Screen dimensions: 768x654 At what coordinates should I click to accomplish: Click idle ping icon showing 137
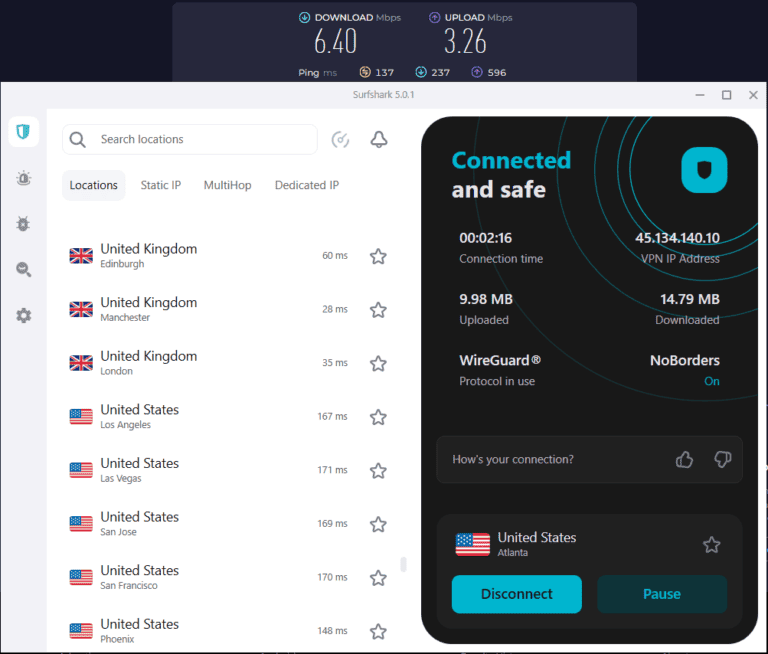click(365, 73)
